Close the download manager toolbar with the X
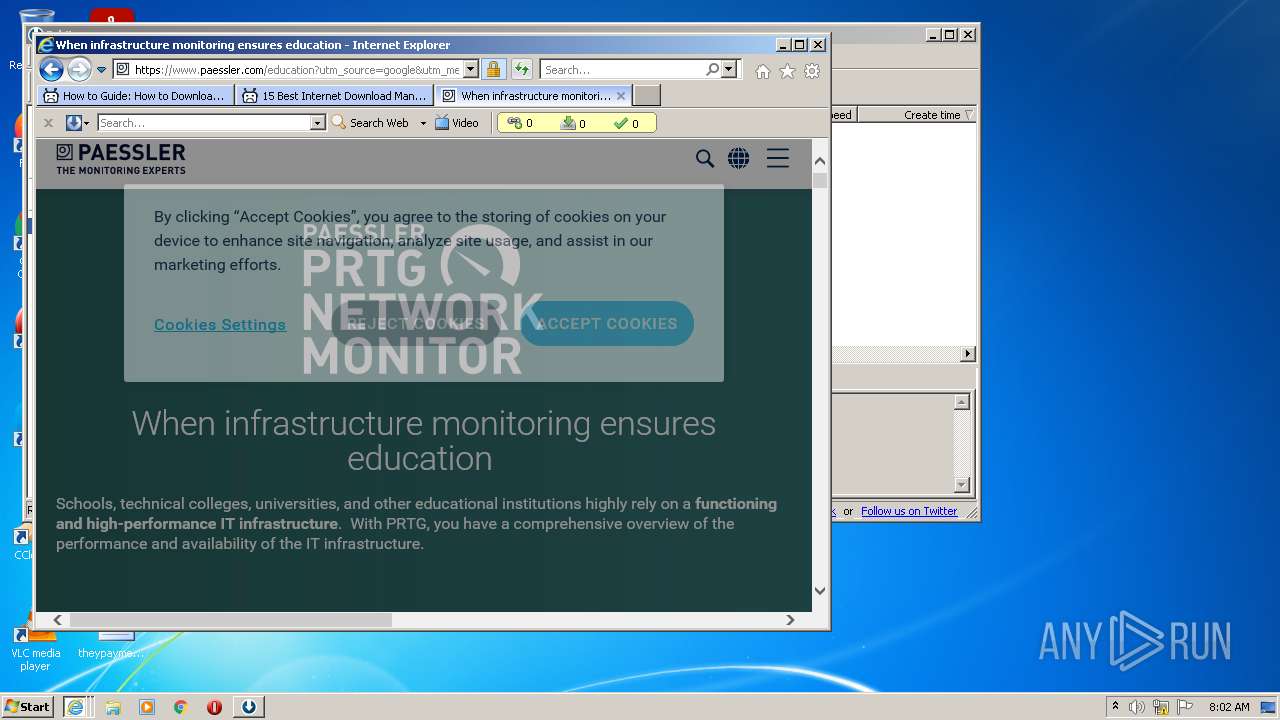The image size is (1280, 720). (48, 123)
